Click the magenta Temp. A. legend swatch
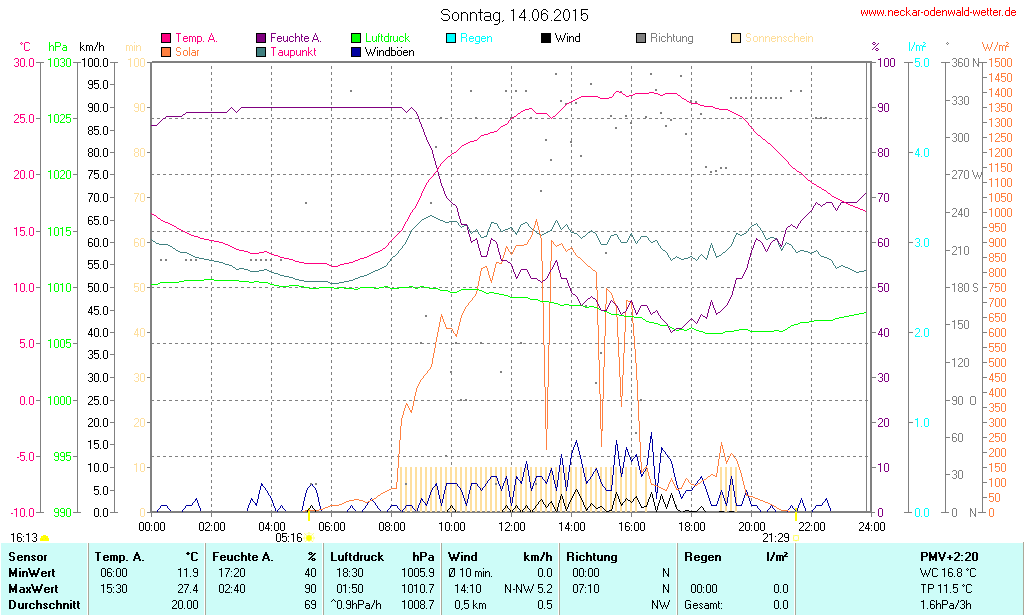This screenshot has width=1024, height=615. tap(166, 38)
